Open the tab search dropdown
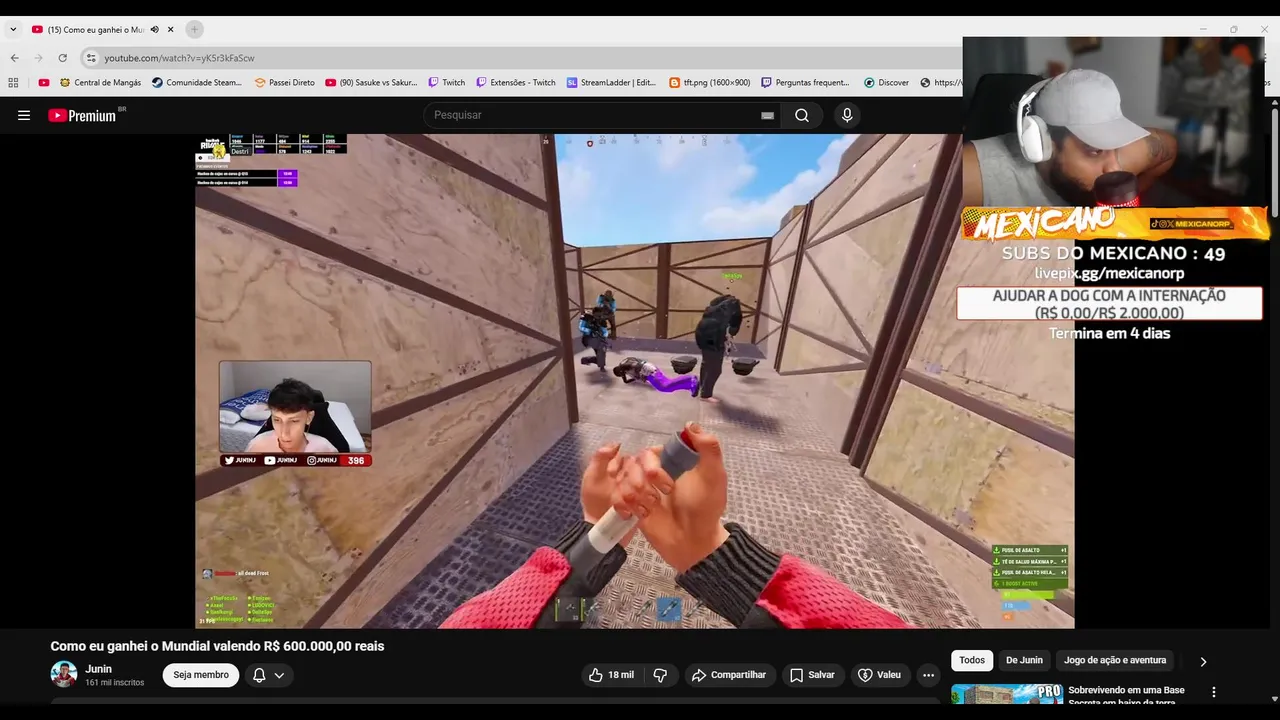The image size is (1280, 720). (13, 30)
